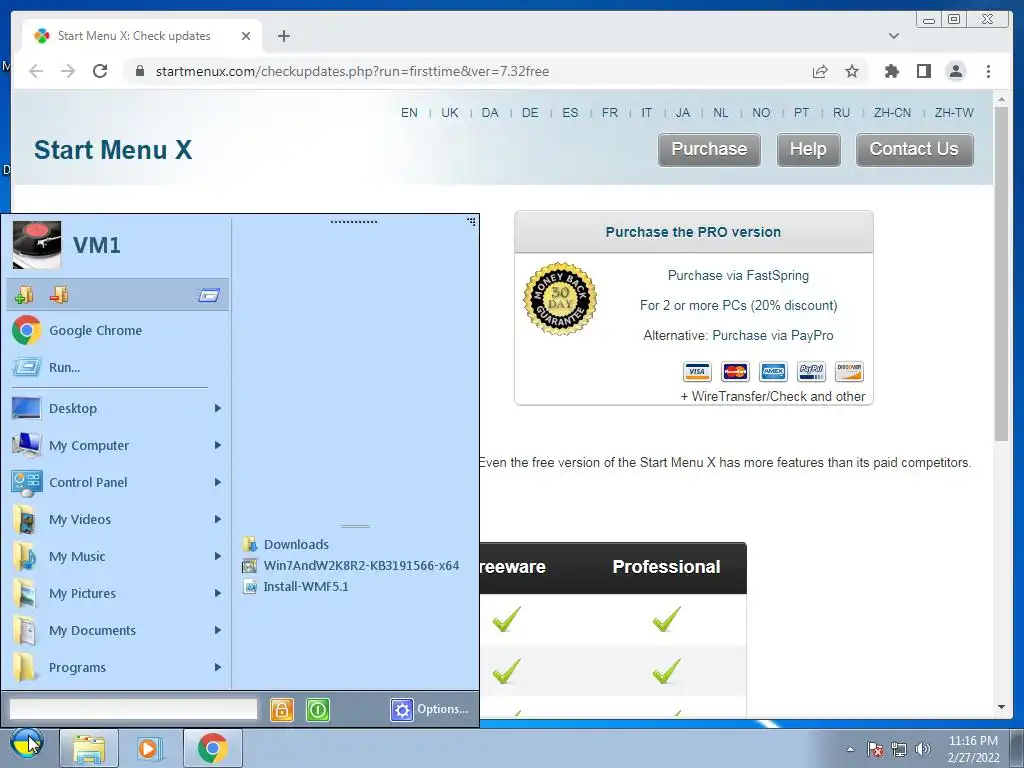Follow the Purchase via PayPro link
The width and height of the screenshot is (1024, 768).
pos(773,336)
